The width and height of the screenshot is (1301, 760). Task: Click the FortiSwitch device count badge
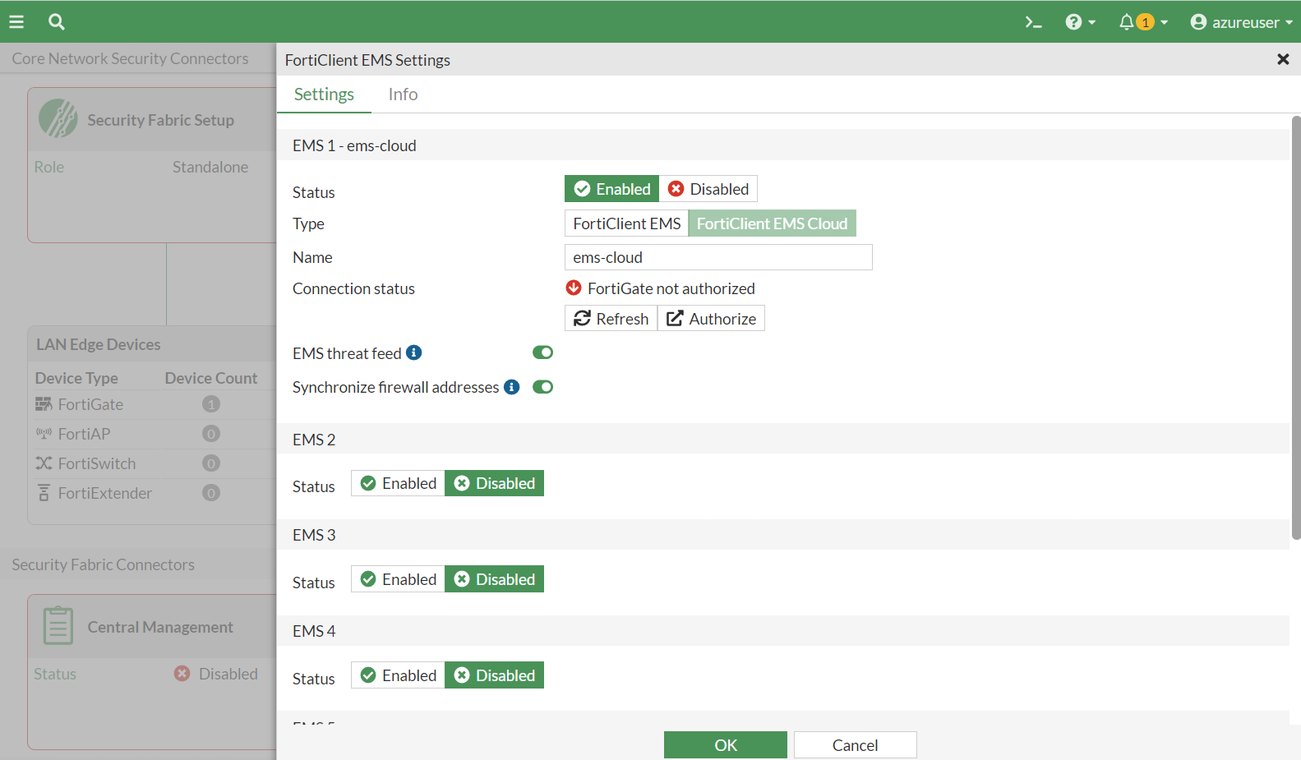coord(211,463)
